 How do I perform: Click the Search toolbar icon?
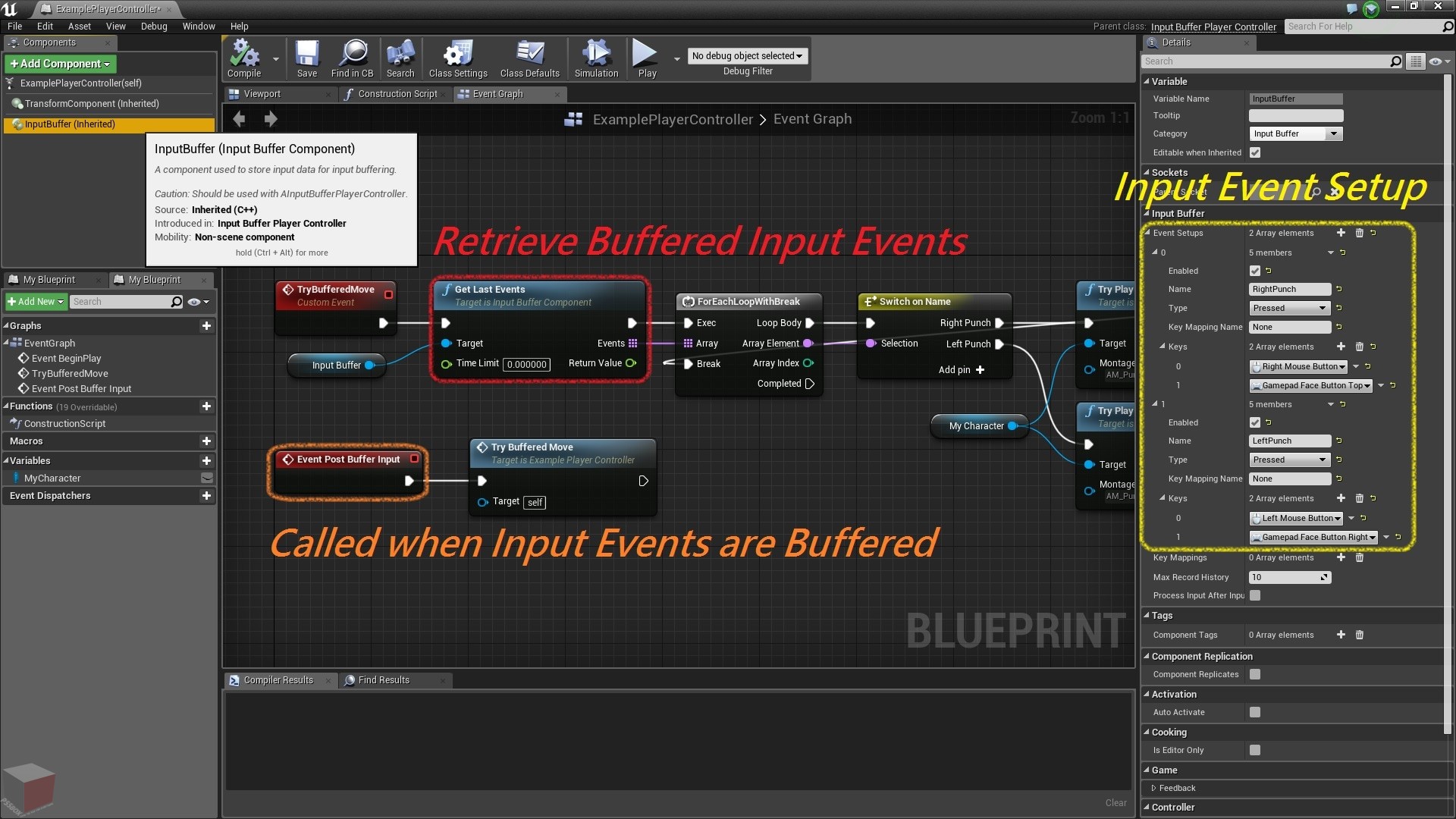pos(400,59)
